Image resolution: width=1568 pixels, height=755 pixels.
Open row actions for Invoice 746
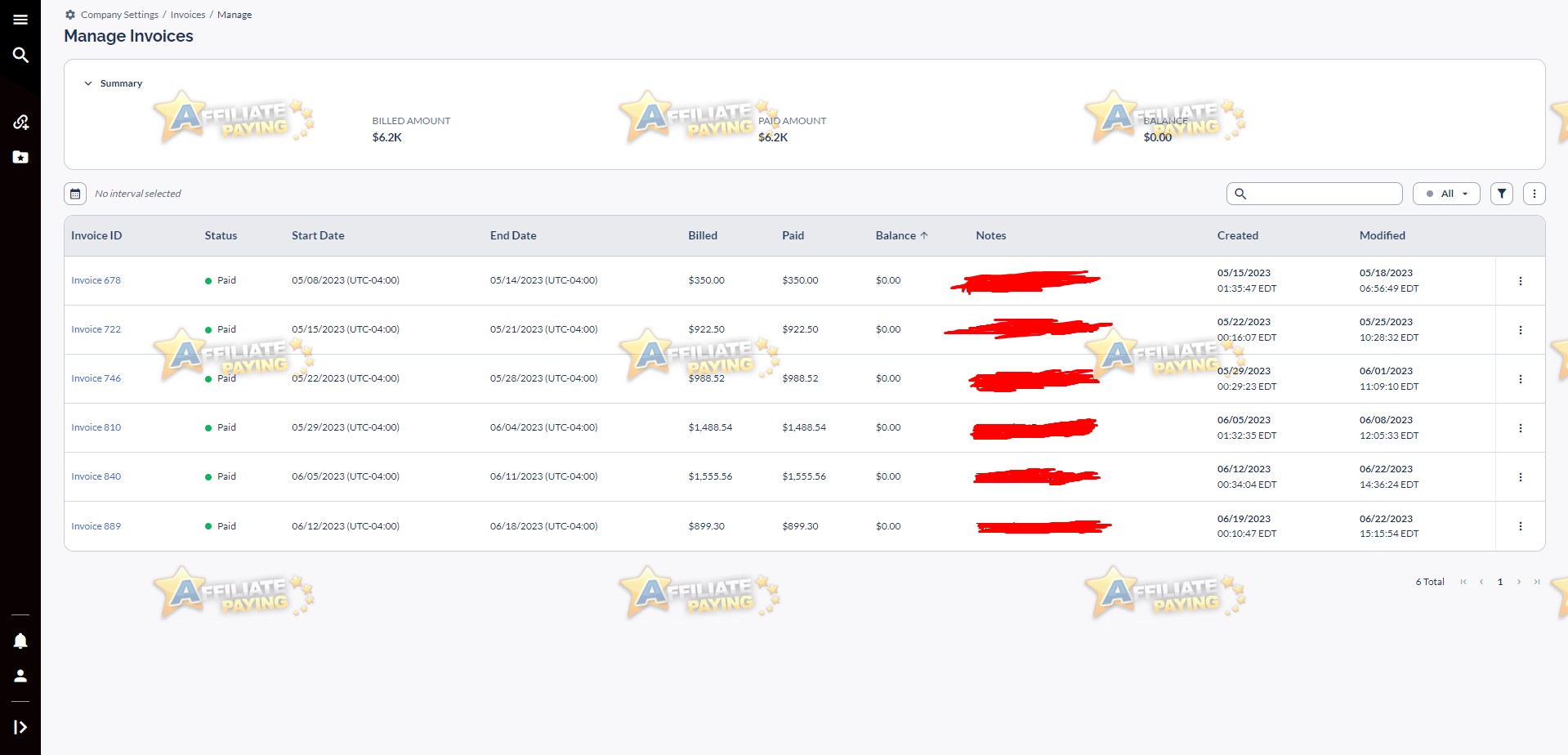click(x=1521, y=379)
